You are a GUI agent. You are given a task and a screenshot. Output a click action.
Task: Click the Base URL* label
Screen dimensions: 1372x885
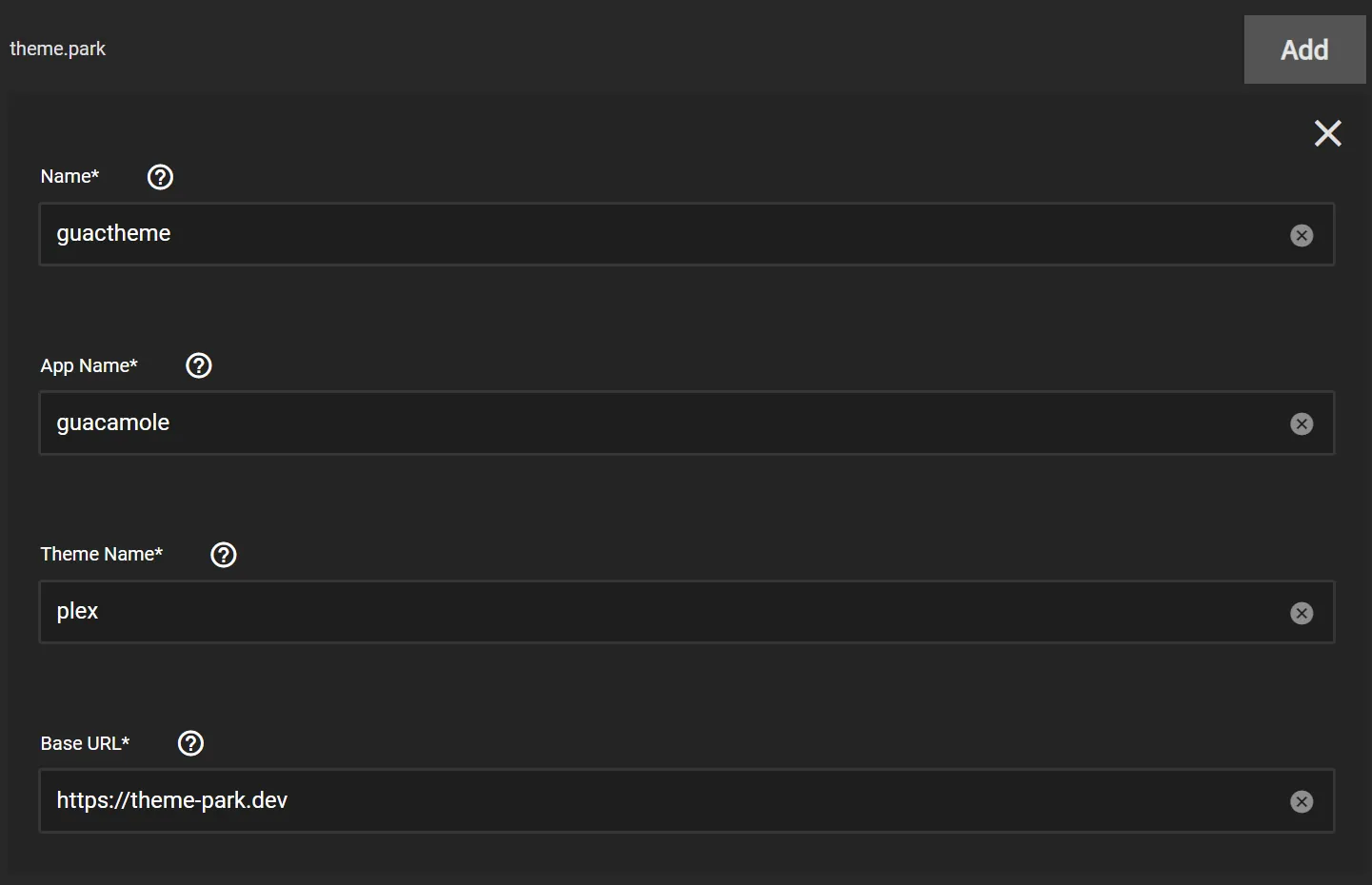coord(85,744)
